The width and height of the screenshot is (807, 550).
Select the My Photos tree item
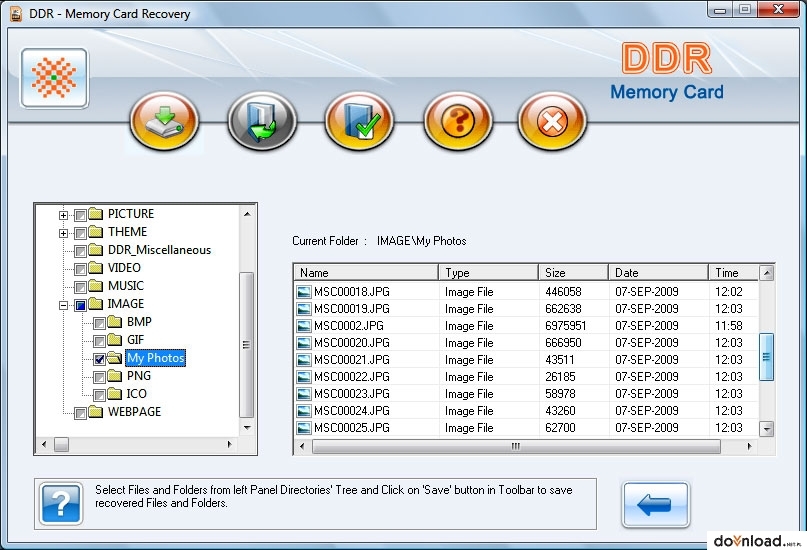[155, 358]
